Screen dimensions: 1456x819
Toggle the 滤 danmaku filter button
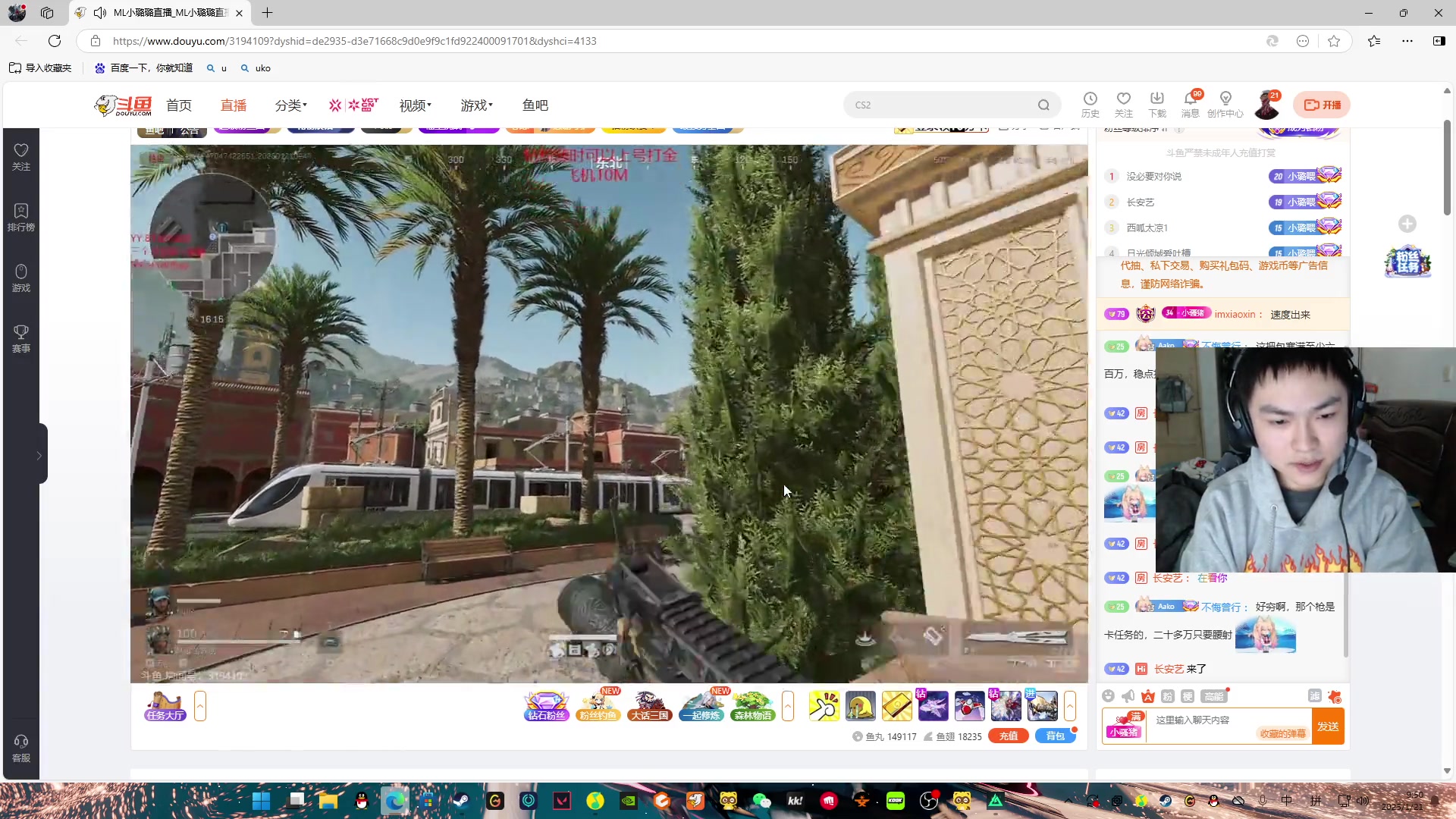(1315, 696)
